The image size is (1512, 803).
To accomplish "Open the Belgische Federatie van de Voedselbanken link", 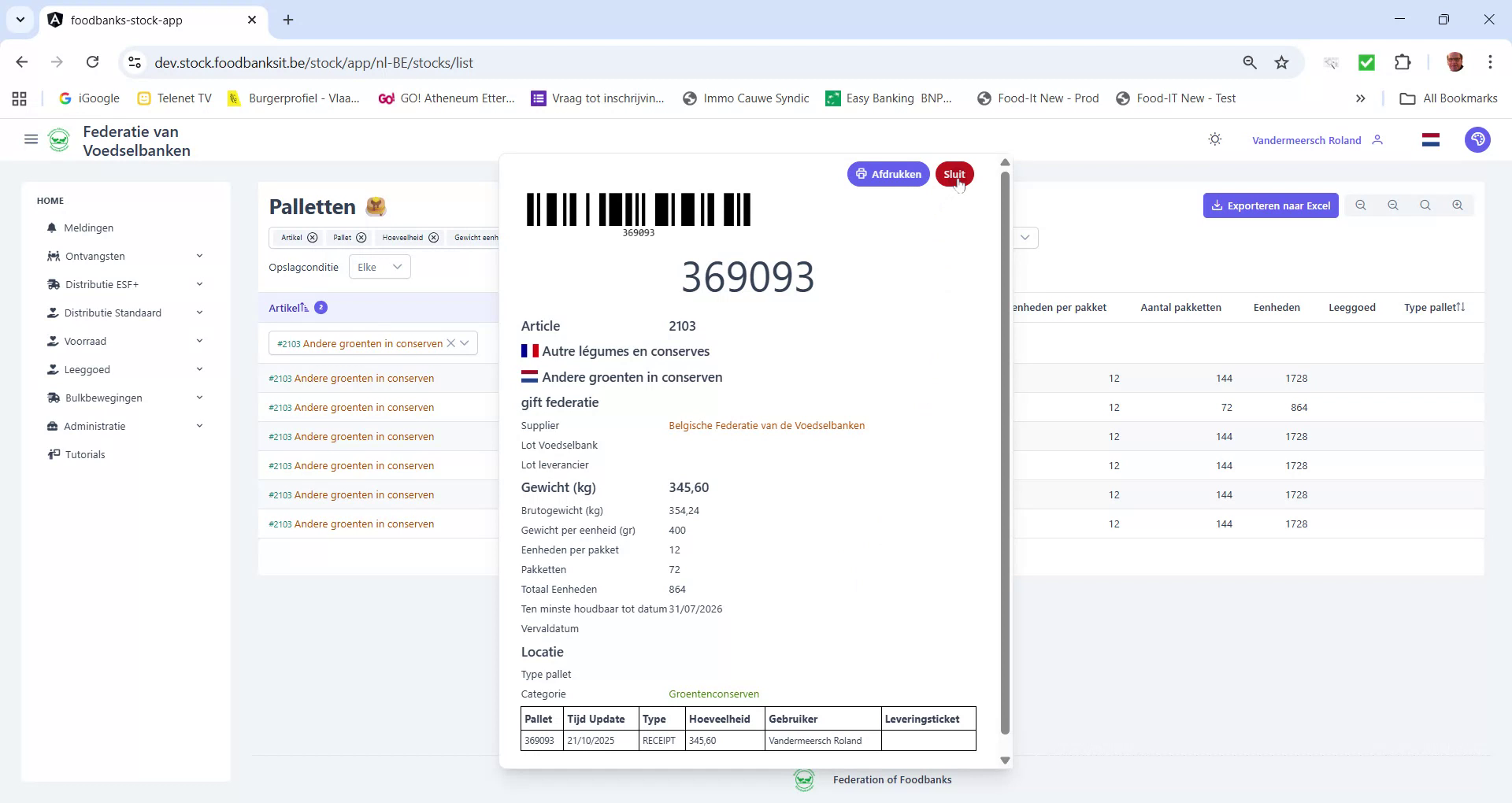I will [765, 425].
